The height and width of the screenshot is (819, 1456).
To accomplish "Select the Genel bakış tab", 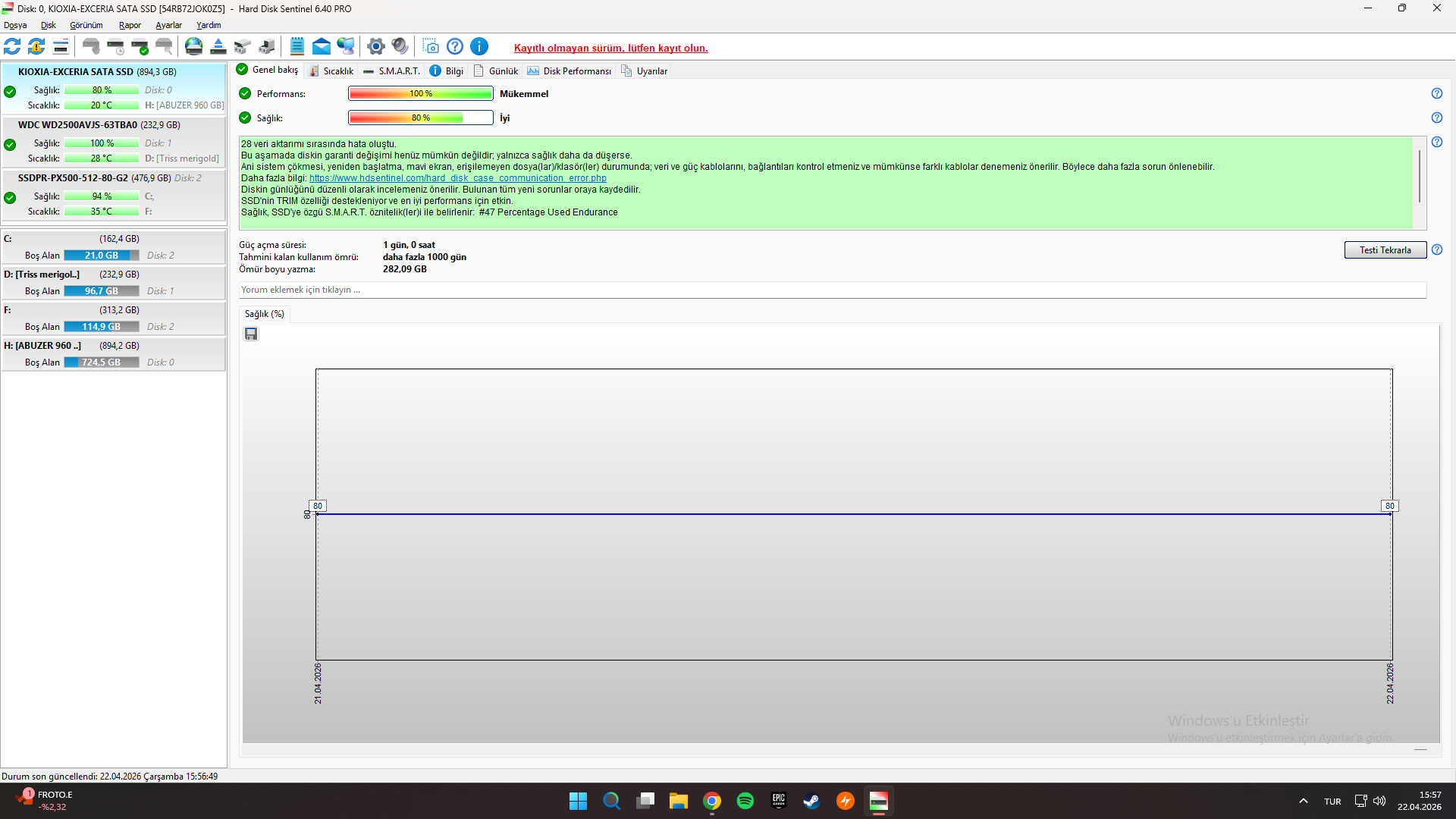I will click(x=268, y=70).
